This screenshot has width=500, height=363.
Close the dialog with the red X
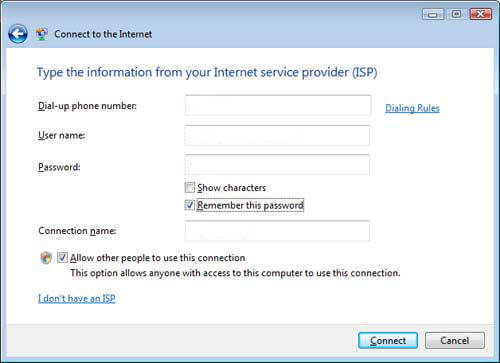[x=480, y=14]
